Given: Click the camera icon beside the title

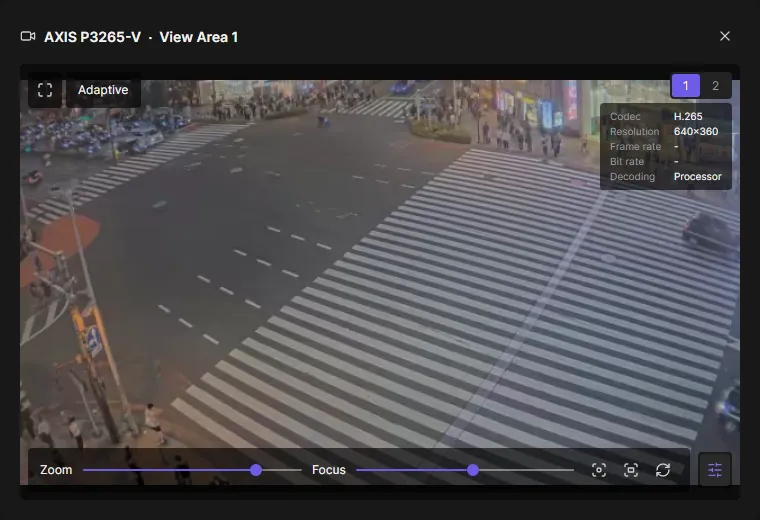Looking at the screenshot, I should 28,36.
